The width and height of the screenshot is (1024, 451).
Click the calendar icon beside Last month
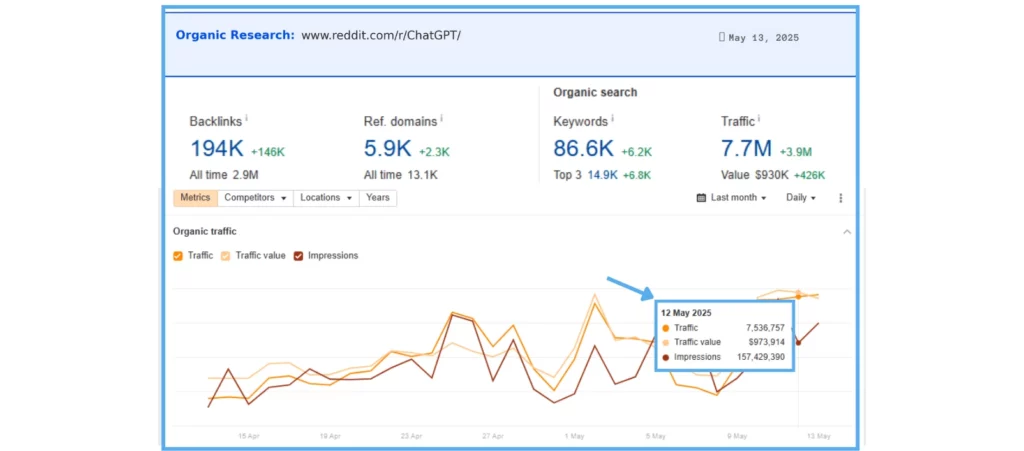(x=701, y=198)
